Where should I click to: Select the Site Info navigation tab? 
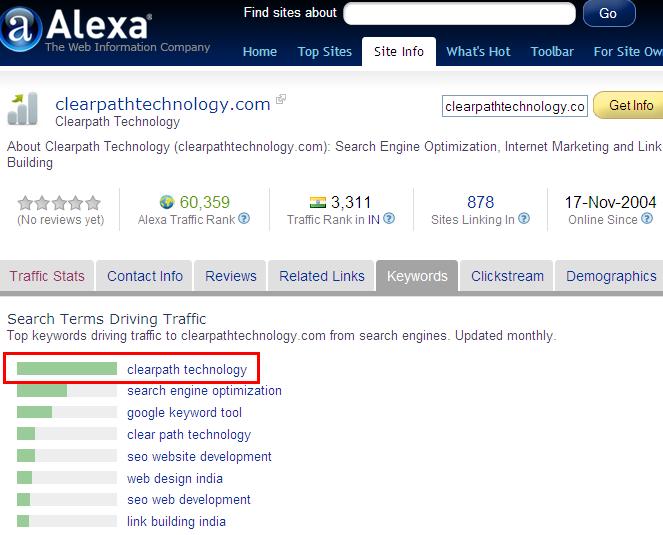[399, 52]
